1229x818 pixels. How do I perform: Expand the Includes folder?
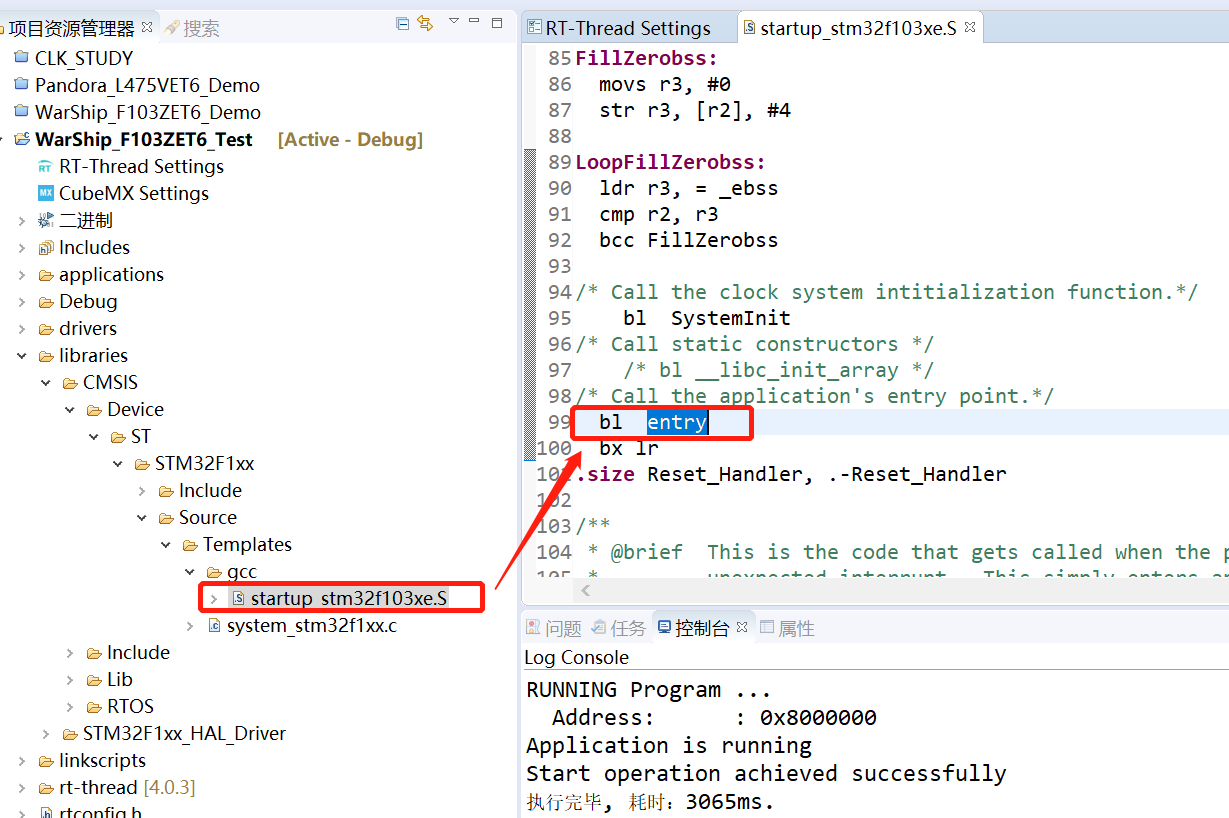coord(22,248)
